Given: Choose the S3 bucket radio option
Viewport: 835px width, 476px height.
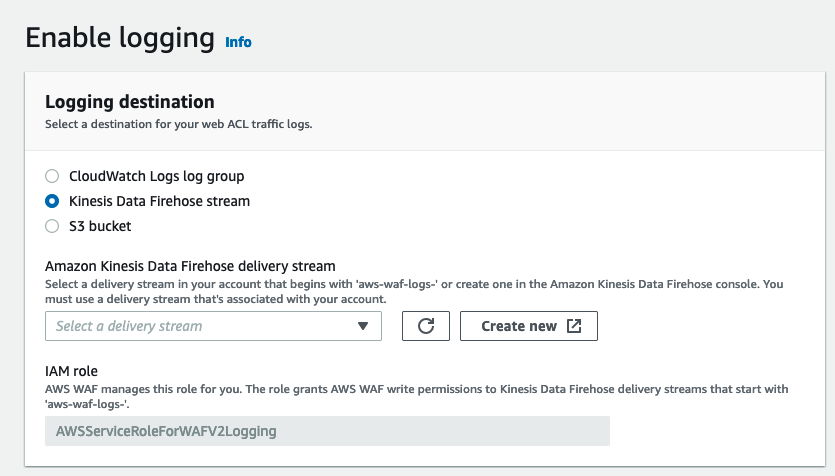Looking at the screenshot, I should 52,226.
